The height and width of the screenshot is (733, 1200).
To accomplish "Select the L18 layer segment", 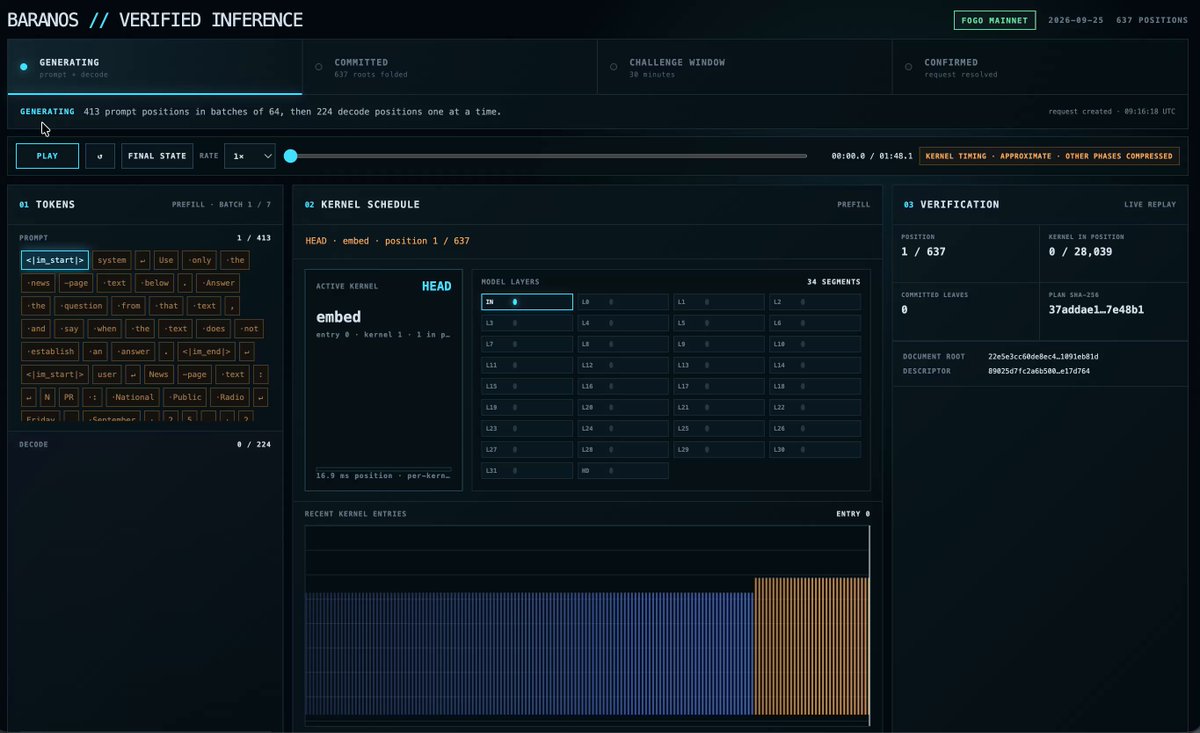I will tap(815, 386).
